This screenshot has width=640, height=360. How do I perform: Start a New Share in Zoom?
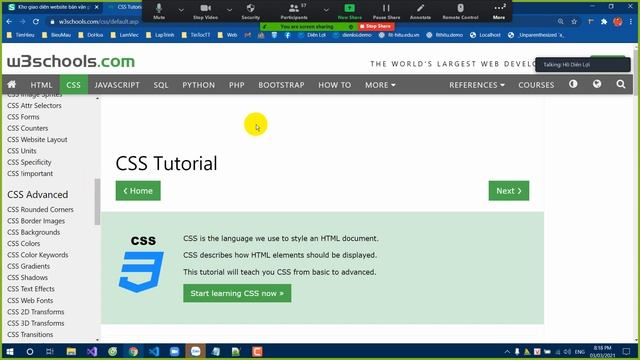point(350,11)
